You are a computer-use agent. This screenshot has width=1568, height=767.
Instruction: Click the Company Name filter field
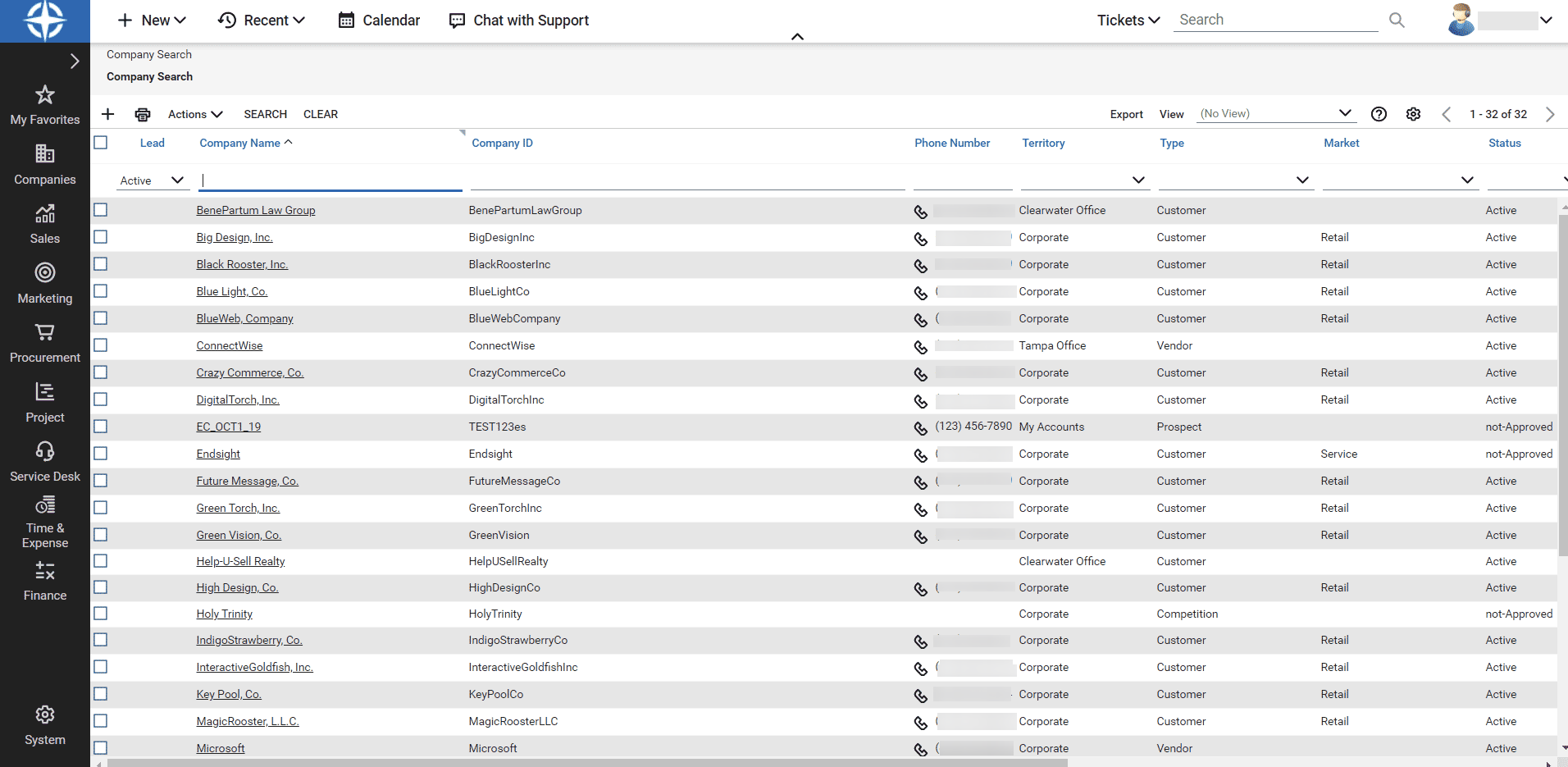(x=330, y=180)
